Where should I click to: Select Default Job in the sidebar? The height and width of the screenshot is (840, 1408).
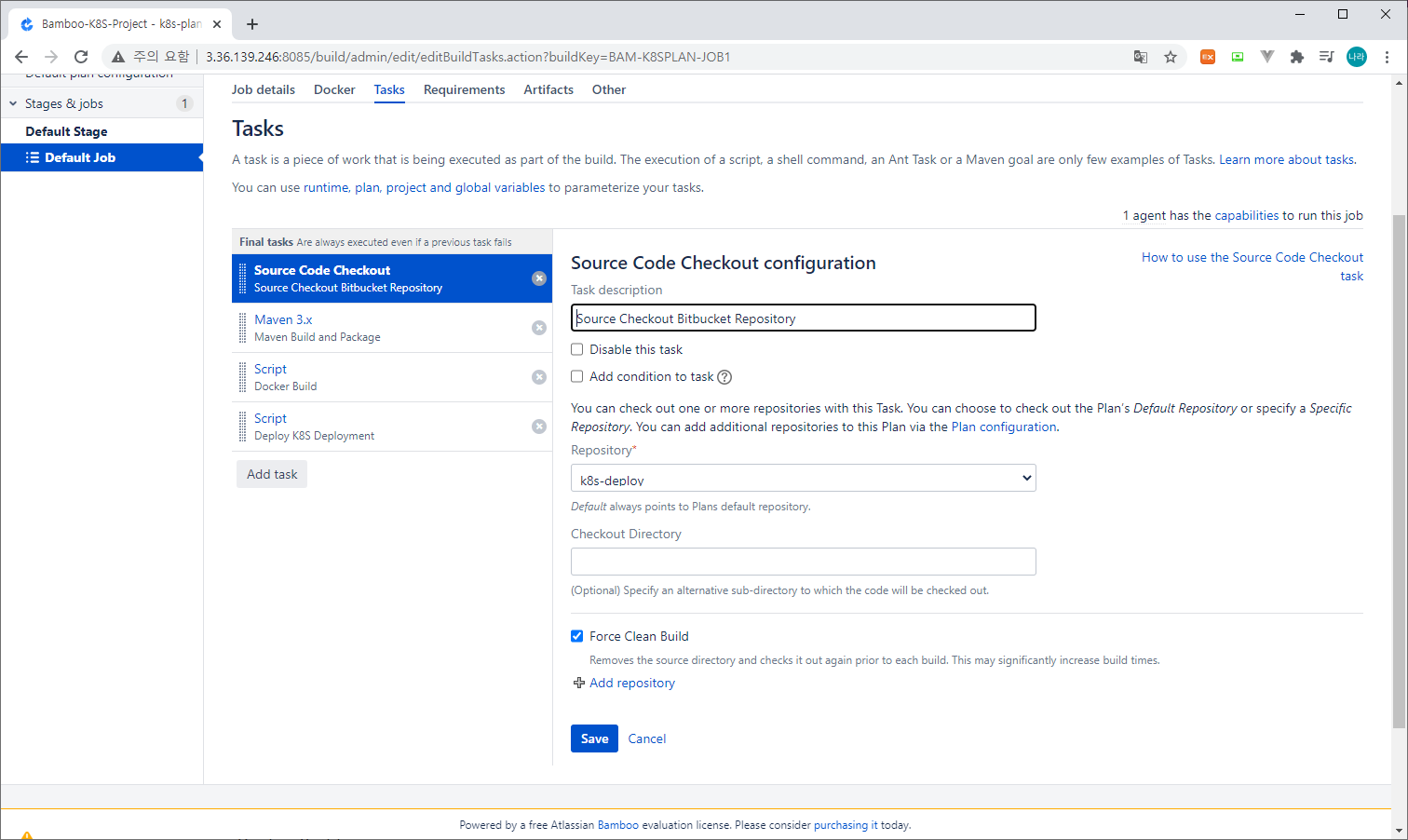(102, 157)
